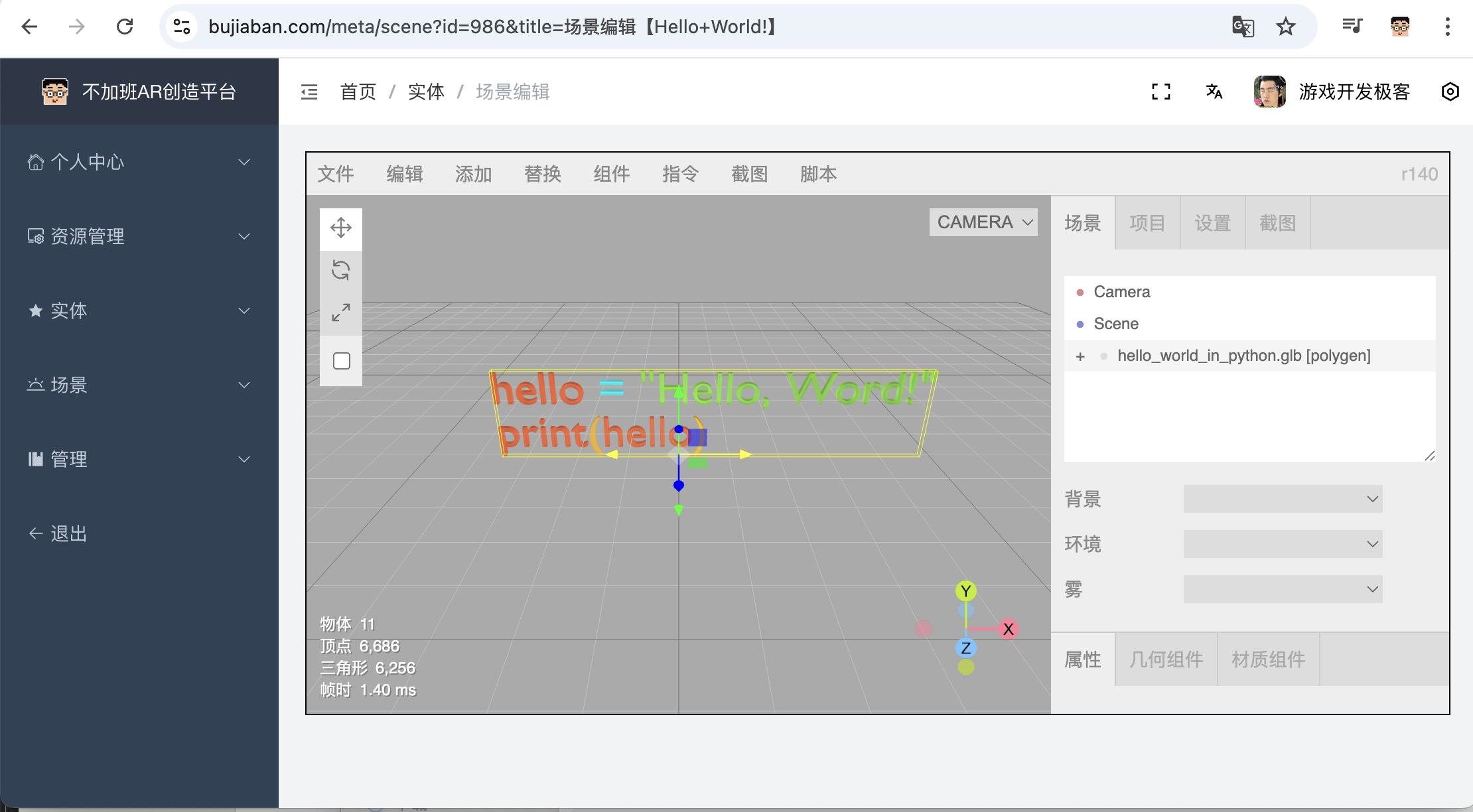Click 退出 to log out
The height and width of the screenshot is (812, 1473).
click(139, 533)
